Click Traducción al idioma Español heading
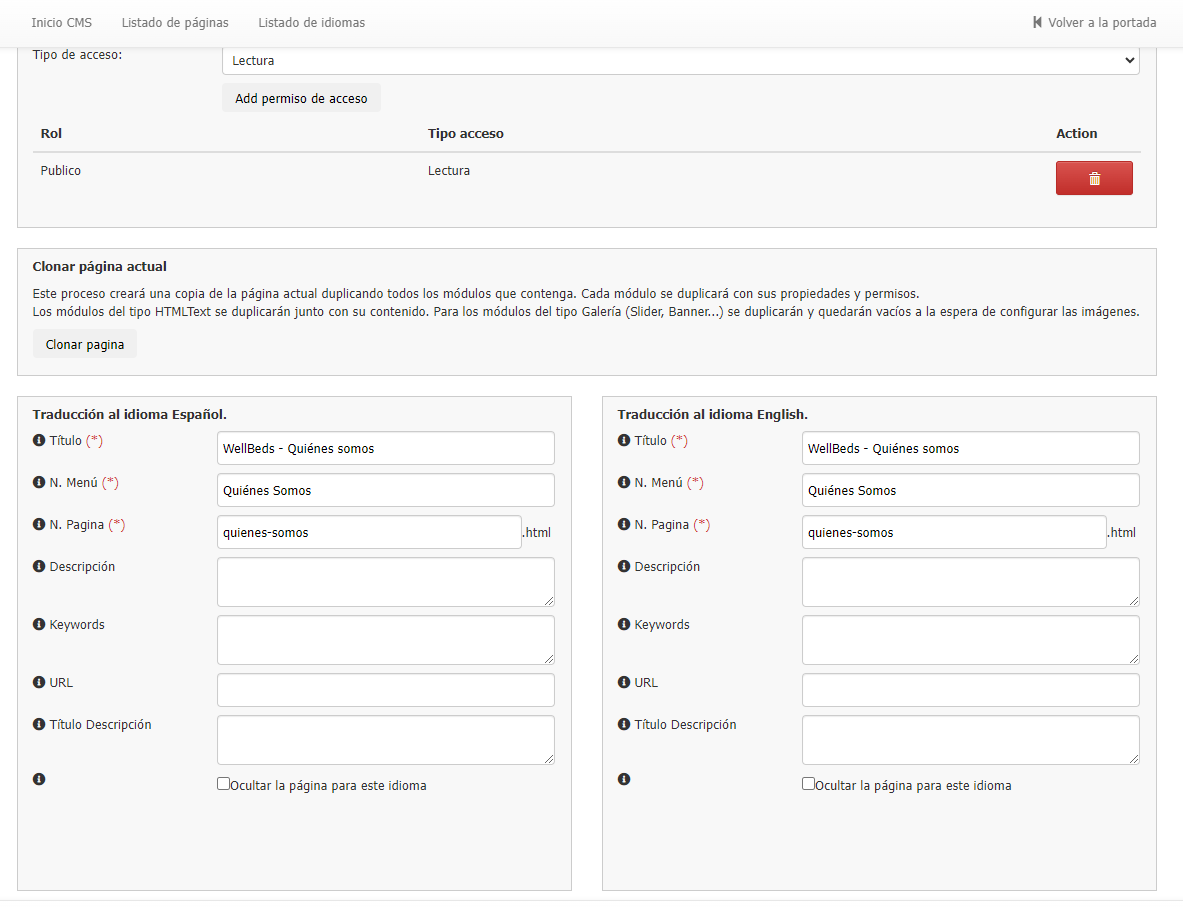1183x907 pixels. pyautogui.click(x=130, y=414)
